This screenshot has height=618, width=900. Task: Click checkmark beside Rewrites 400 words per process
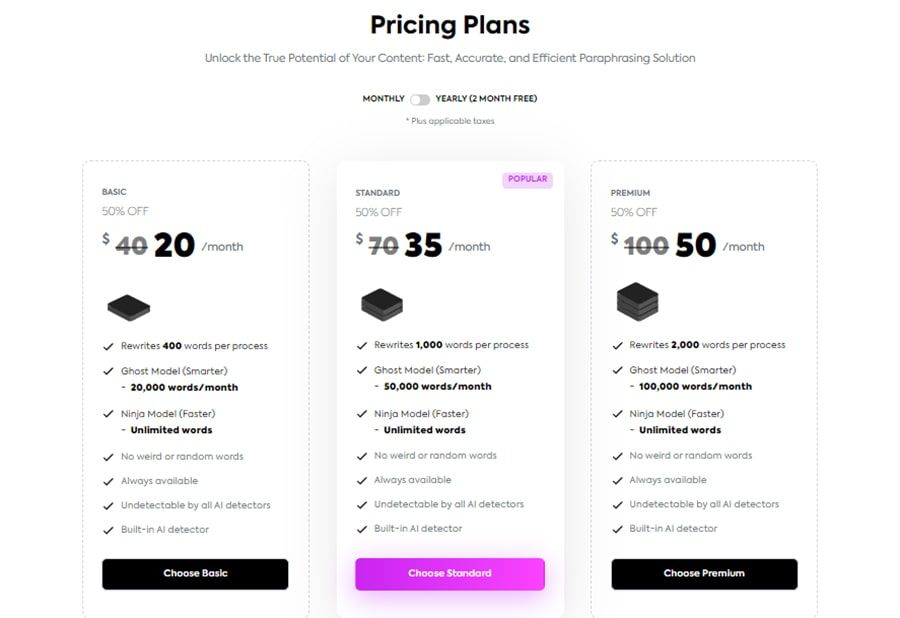(108, 347)
